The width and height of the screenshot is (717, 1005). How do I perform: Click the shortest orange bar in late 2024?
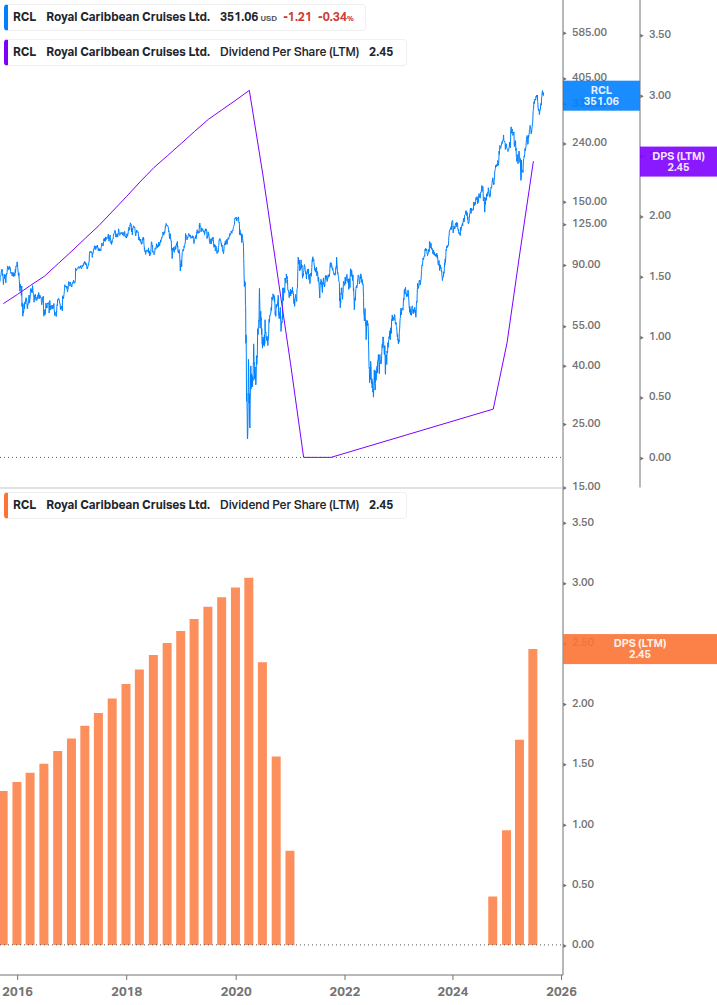[492, 920]
